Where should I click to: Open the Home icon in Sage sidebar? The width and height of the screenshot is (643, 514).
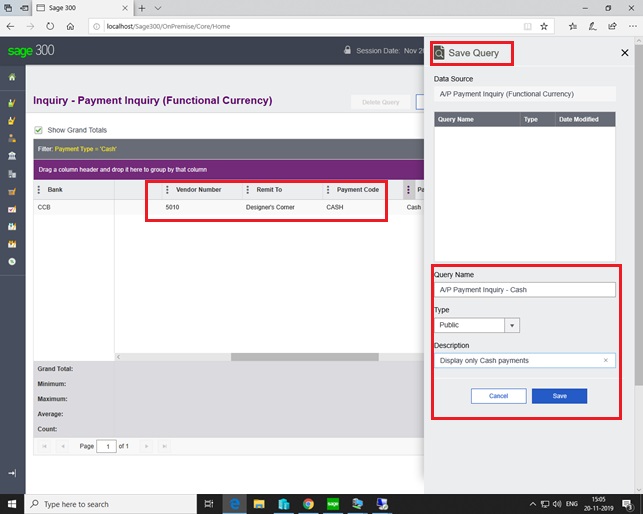(12, 77)
